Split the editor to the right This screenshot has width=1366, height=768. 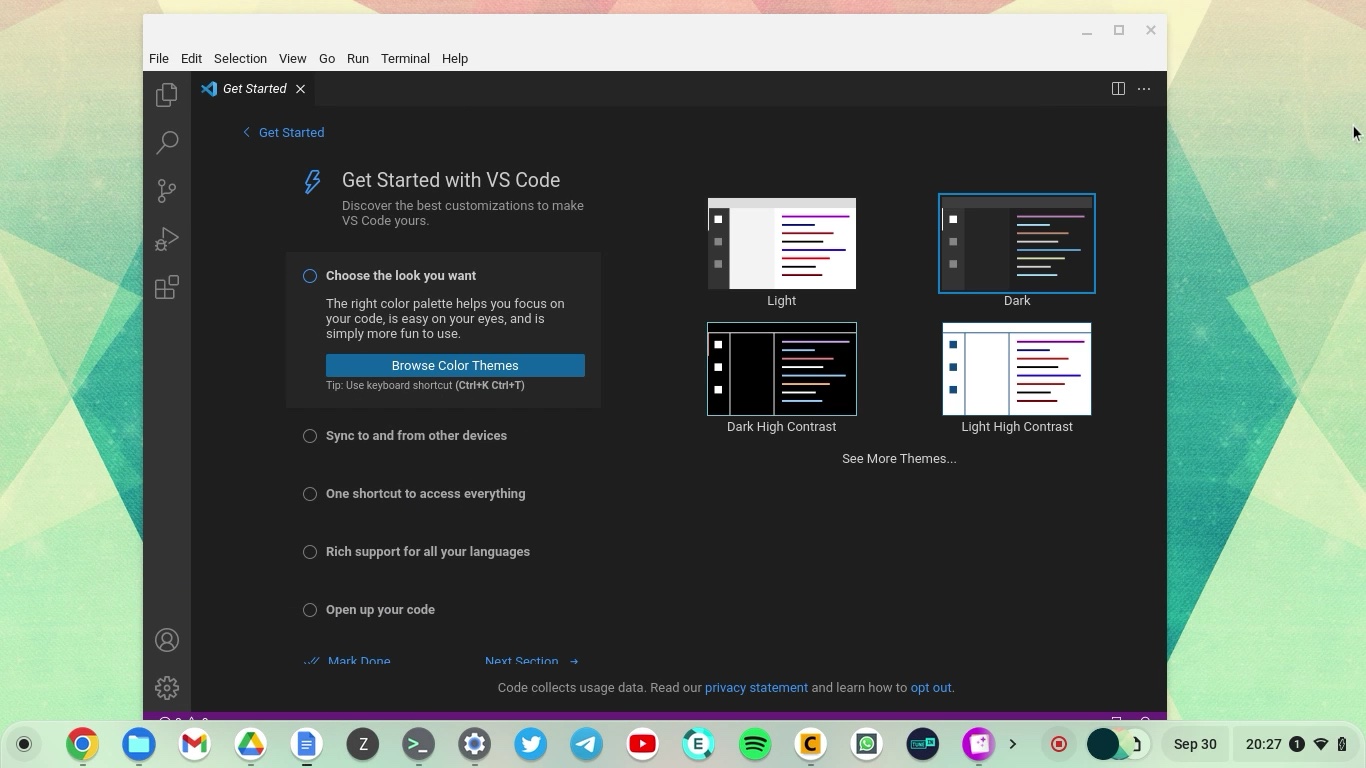pyautogui.click(x=1118, y=89)
